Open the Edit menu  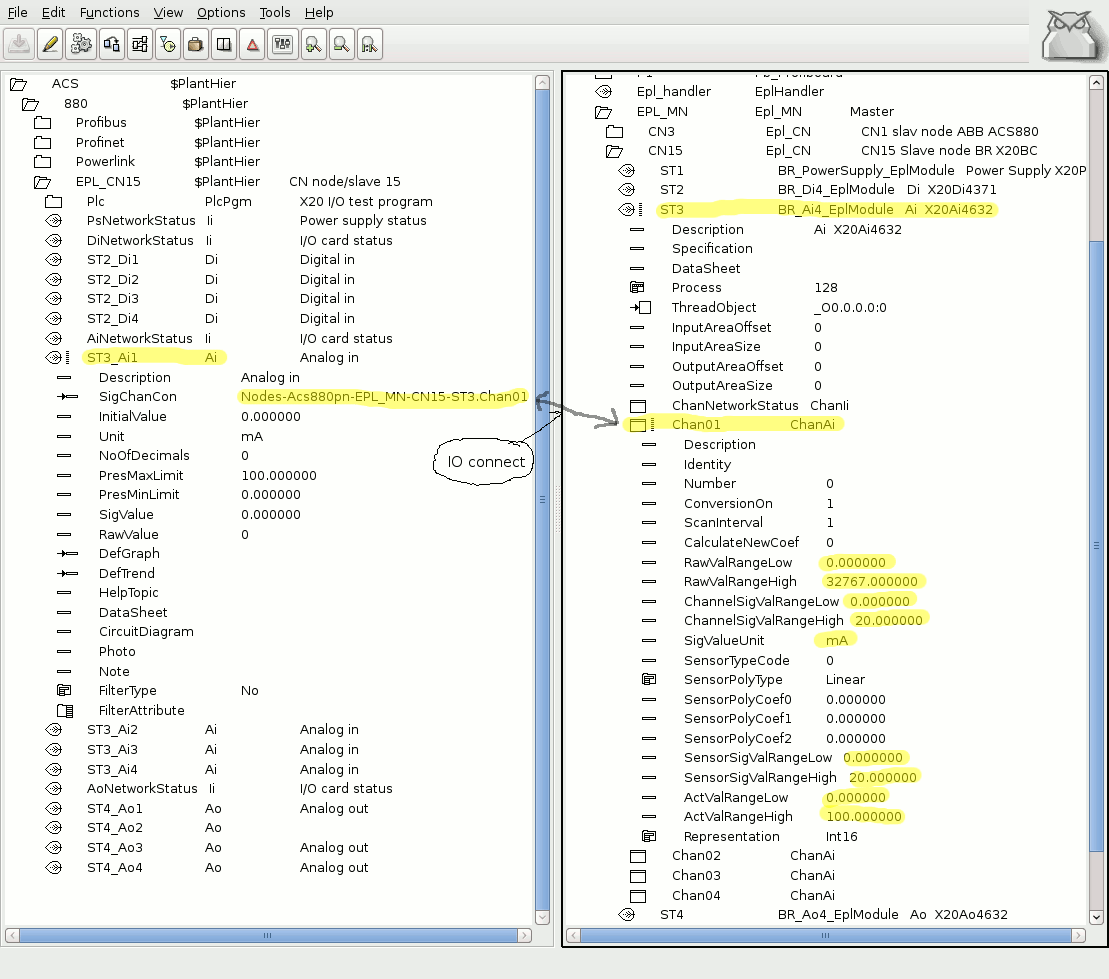pyautogui.click(x=53, y=12)
